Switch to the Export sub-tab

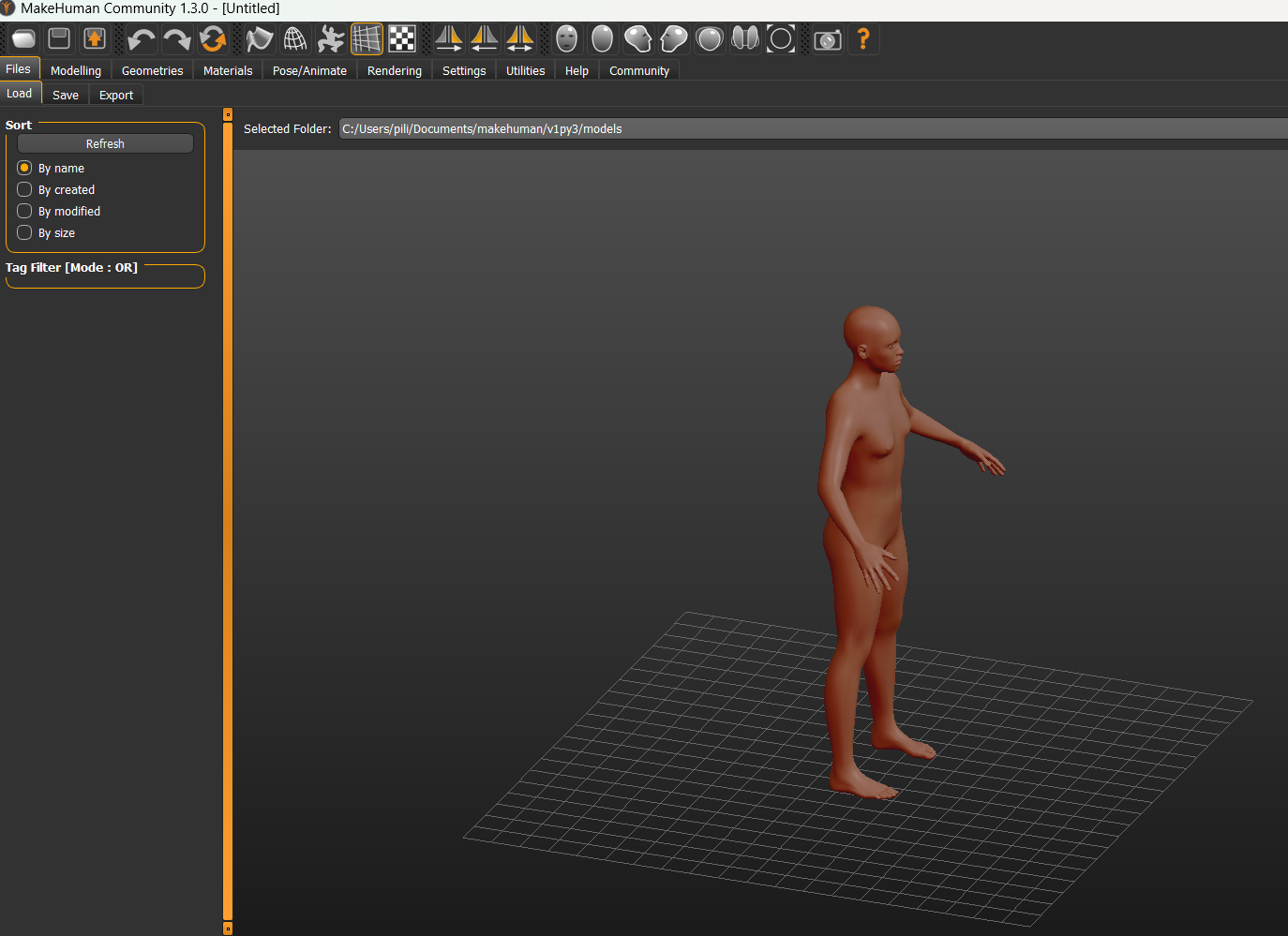tap(116, 96)
